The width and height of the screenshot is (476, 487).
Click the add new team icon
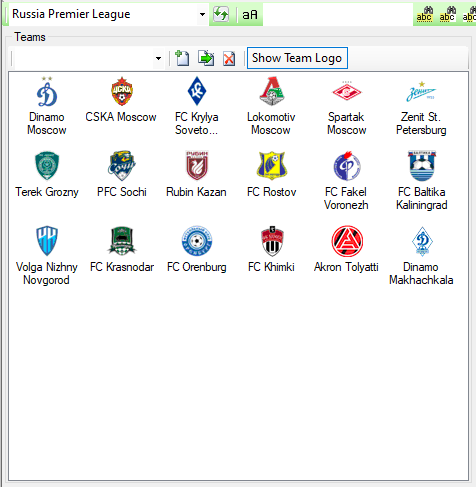point(182,58)
